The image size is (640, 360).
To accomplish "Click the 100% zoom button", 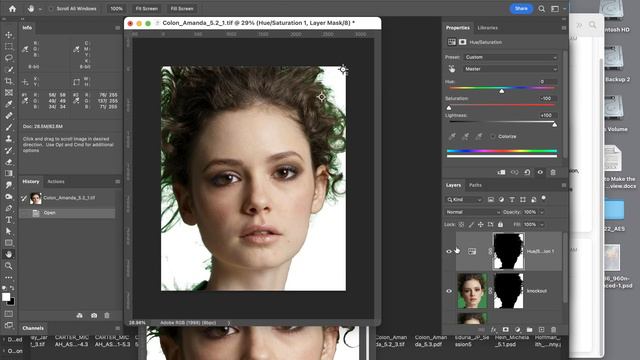I will pyautogui.click(x=116, y=9).
